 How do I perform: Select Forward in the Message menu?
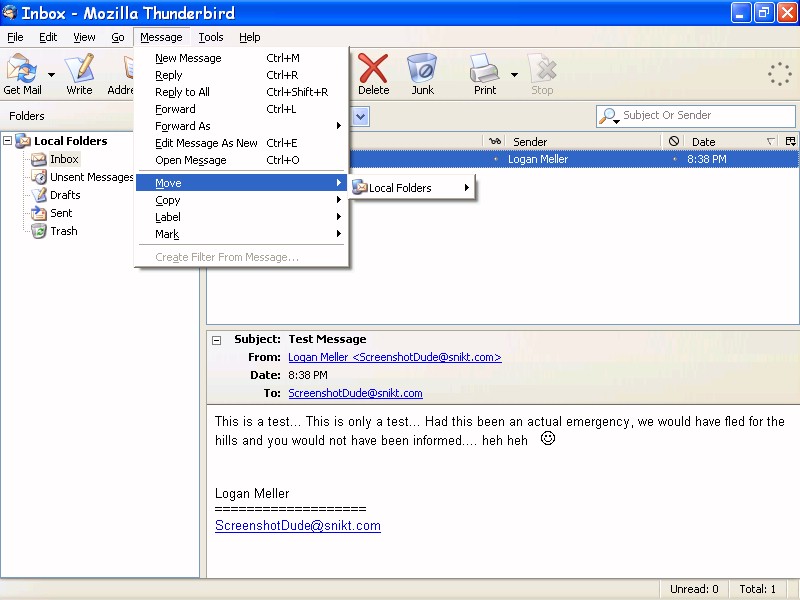tap(241, 109)
